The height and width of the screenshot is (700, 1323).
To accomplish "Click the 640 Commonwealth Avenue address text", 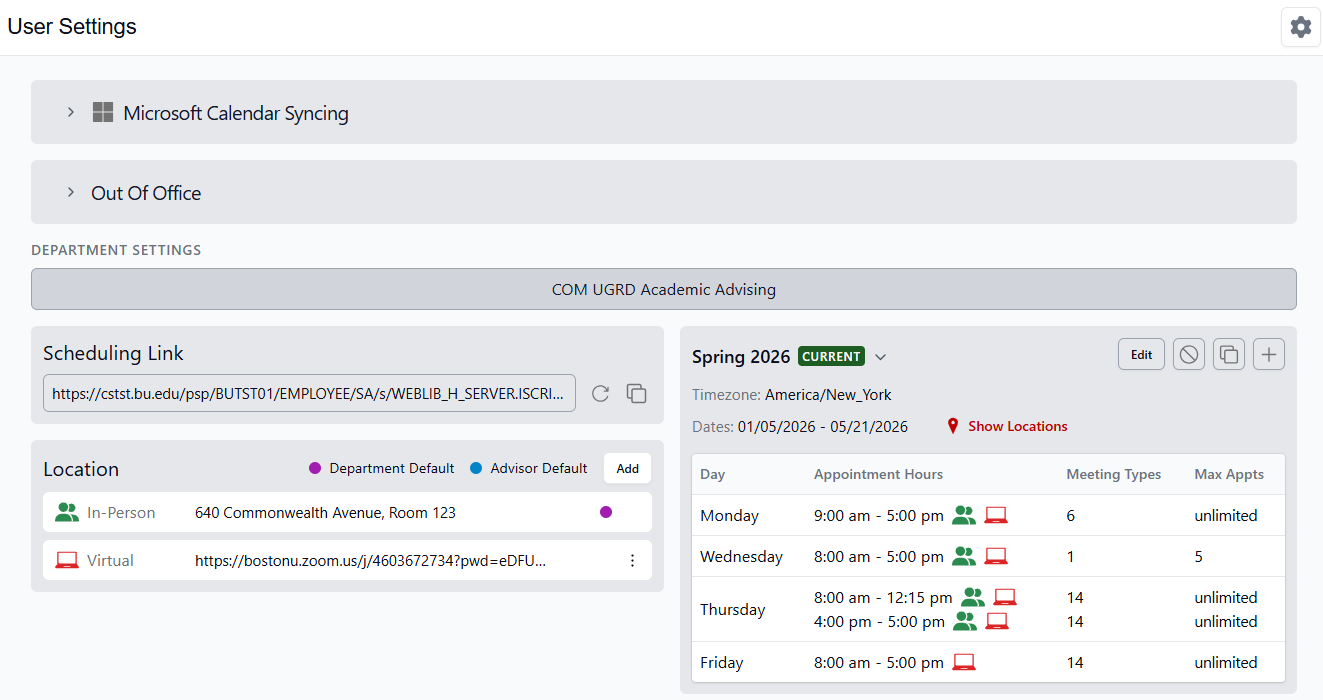I will [325, 513].
